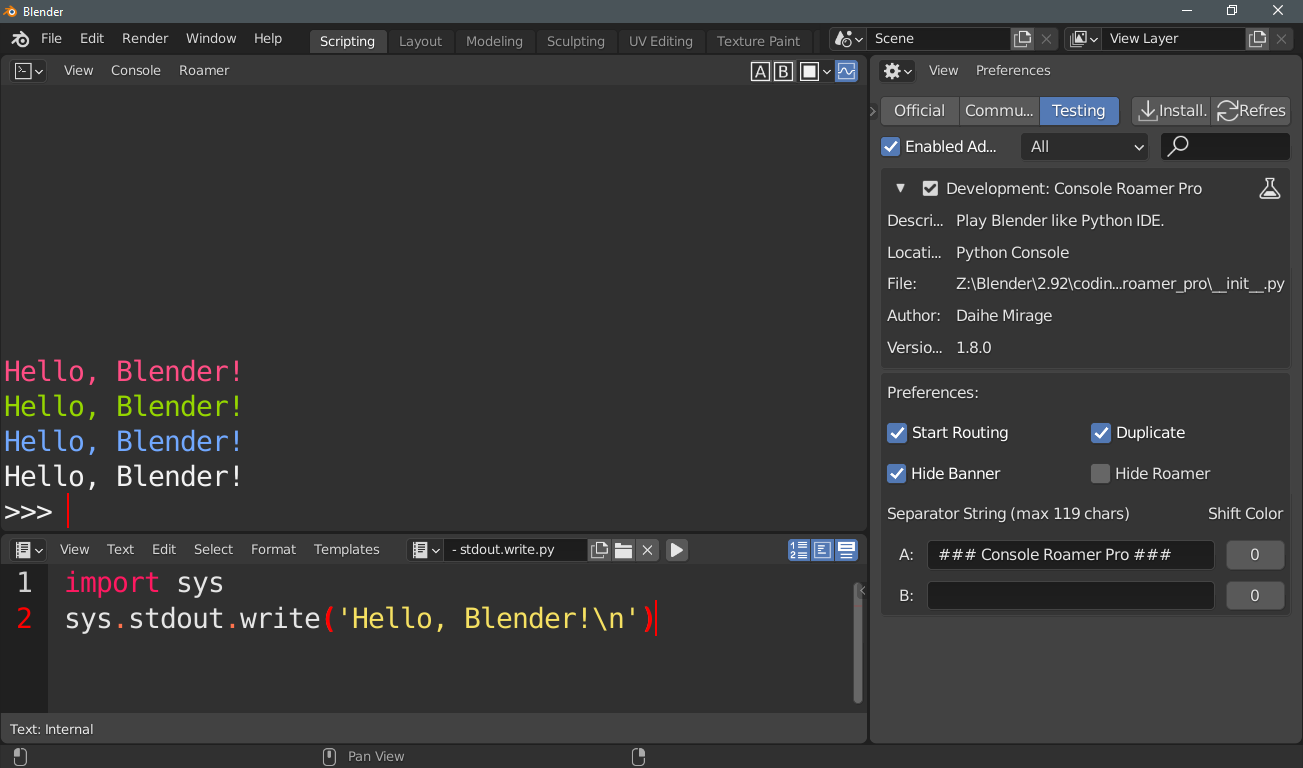Collapse the Console Roamer Pro add-on entry
The image size is (1303, 768).
899,187
